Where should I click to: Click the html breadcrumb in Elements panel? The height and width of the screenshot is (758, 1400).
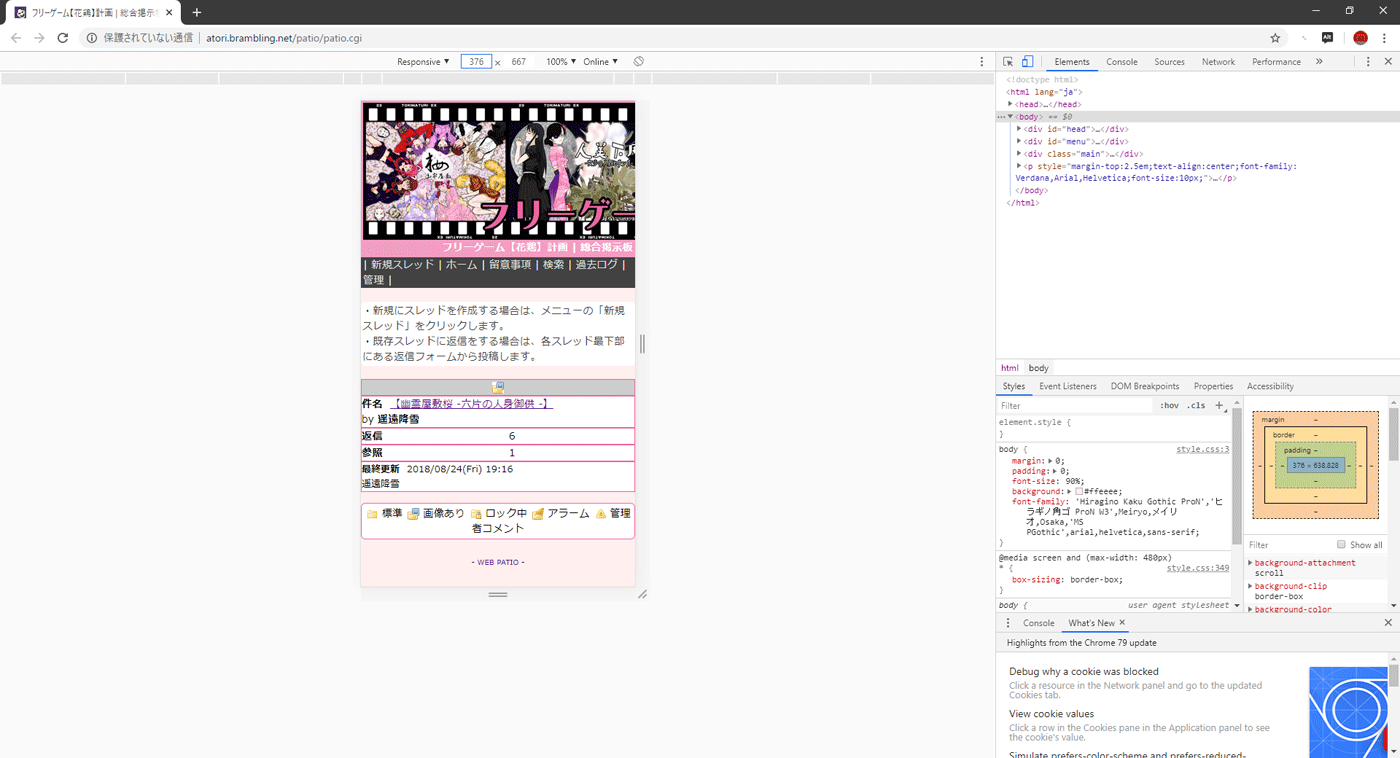click(x=1010, y=368)
